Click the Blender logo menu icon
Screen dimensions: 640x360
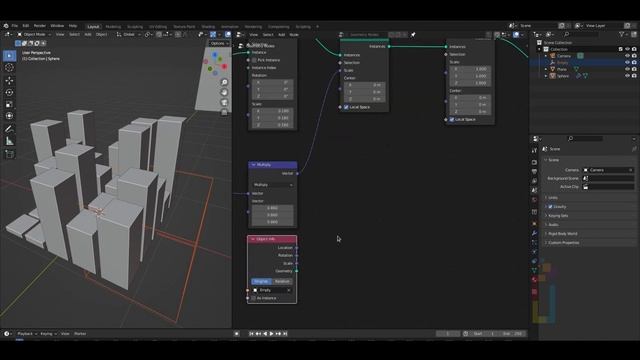click(x=6, y=26)
